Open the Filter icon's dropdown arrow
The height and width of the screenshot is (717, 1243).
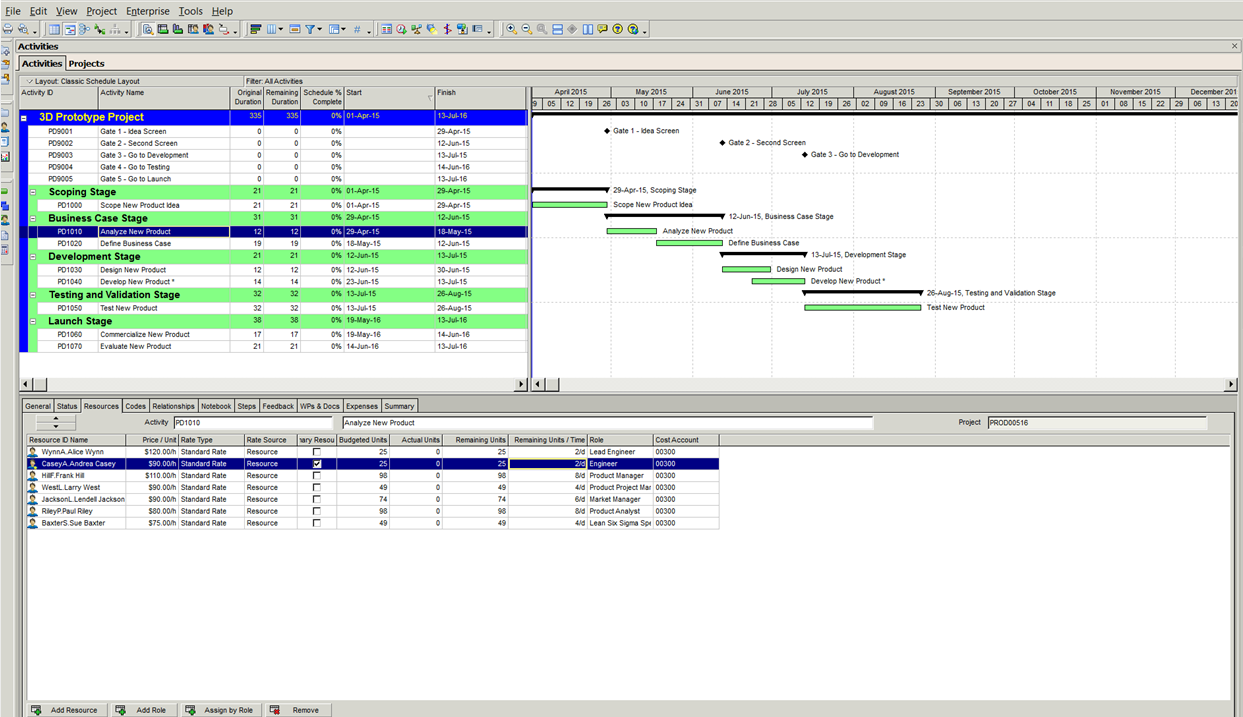[x=321, y=30]
